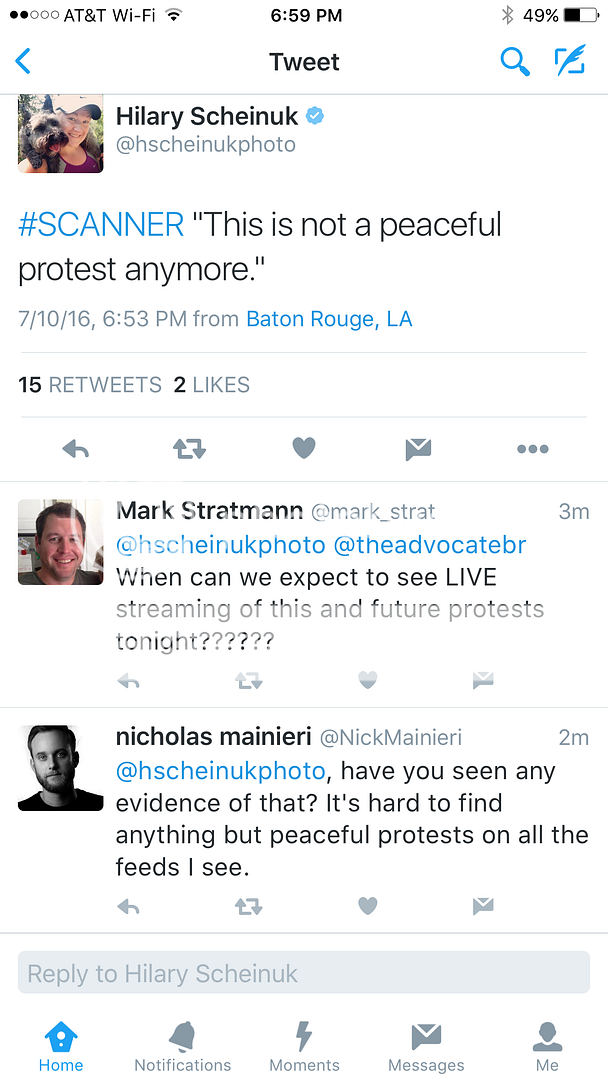The width and height of the screenshot is (608, 1080).
Task: Open the Baton Rouge, LA location link
Action: (x=329, y=320)
